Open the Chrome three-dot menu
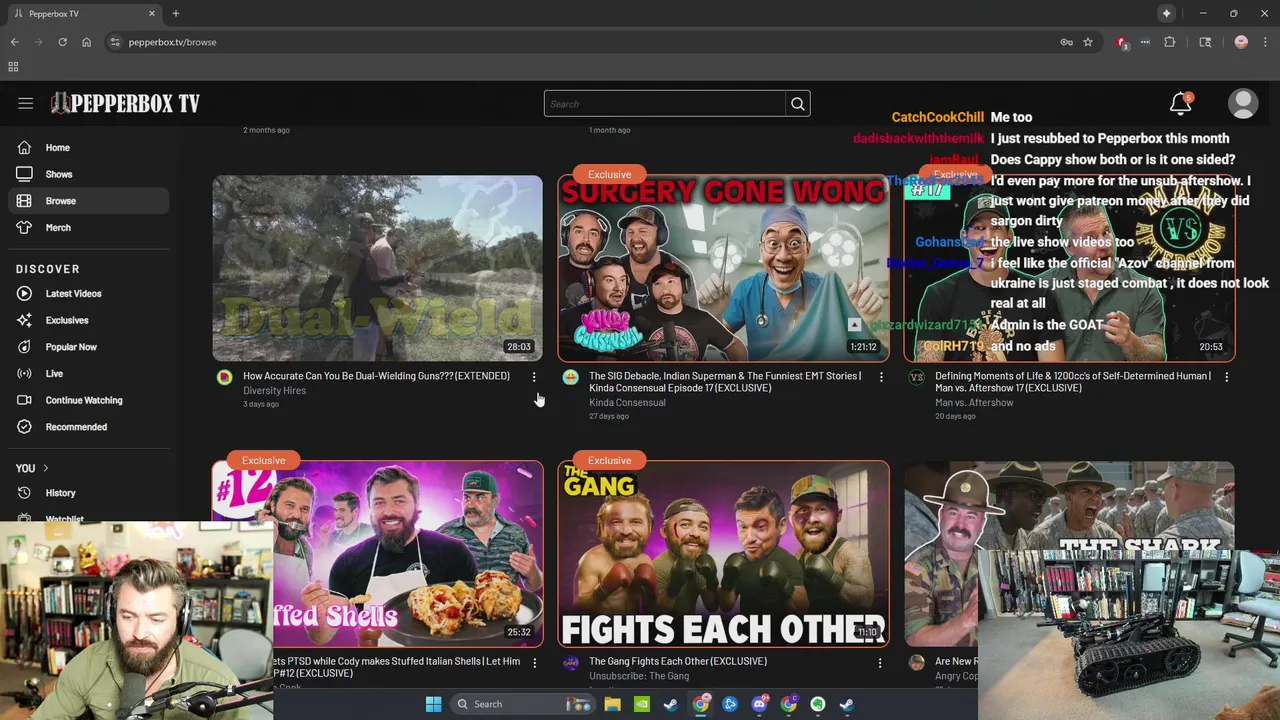The image size is (1280, 720). [x=1266, y=42]
